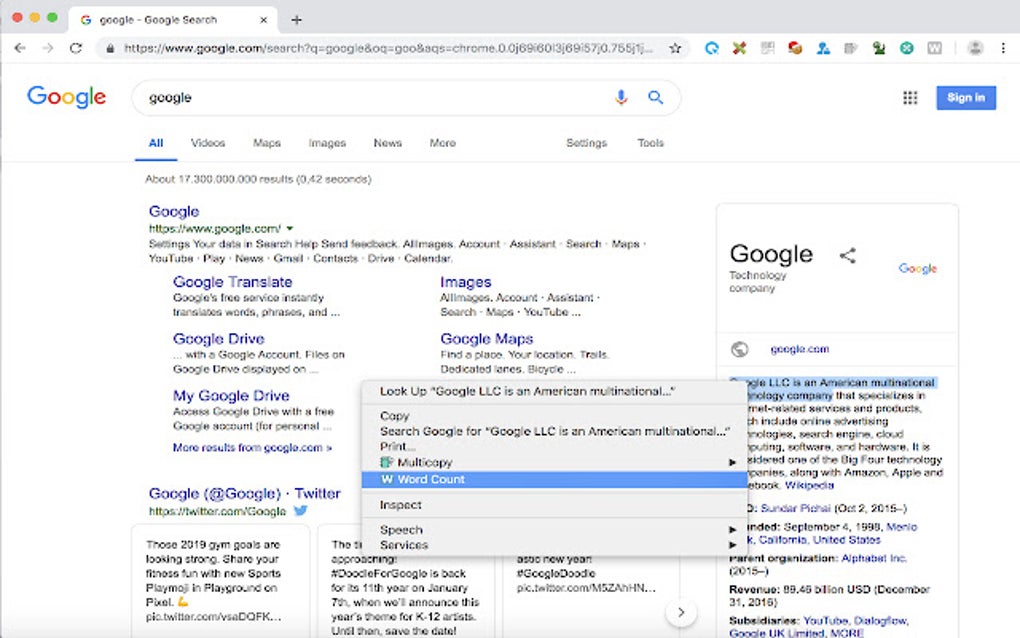The width and height of the screenshot is (1020, 638).
Task: Choose Word Count in the context menu
Action: (x=554, y=479)
